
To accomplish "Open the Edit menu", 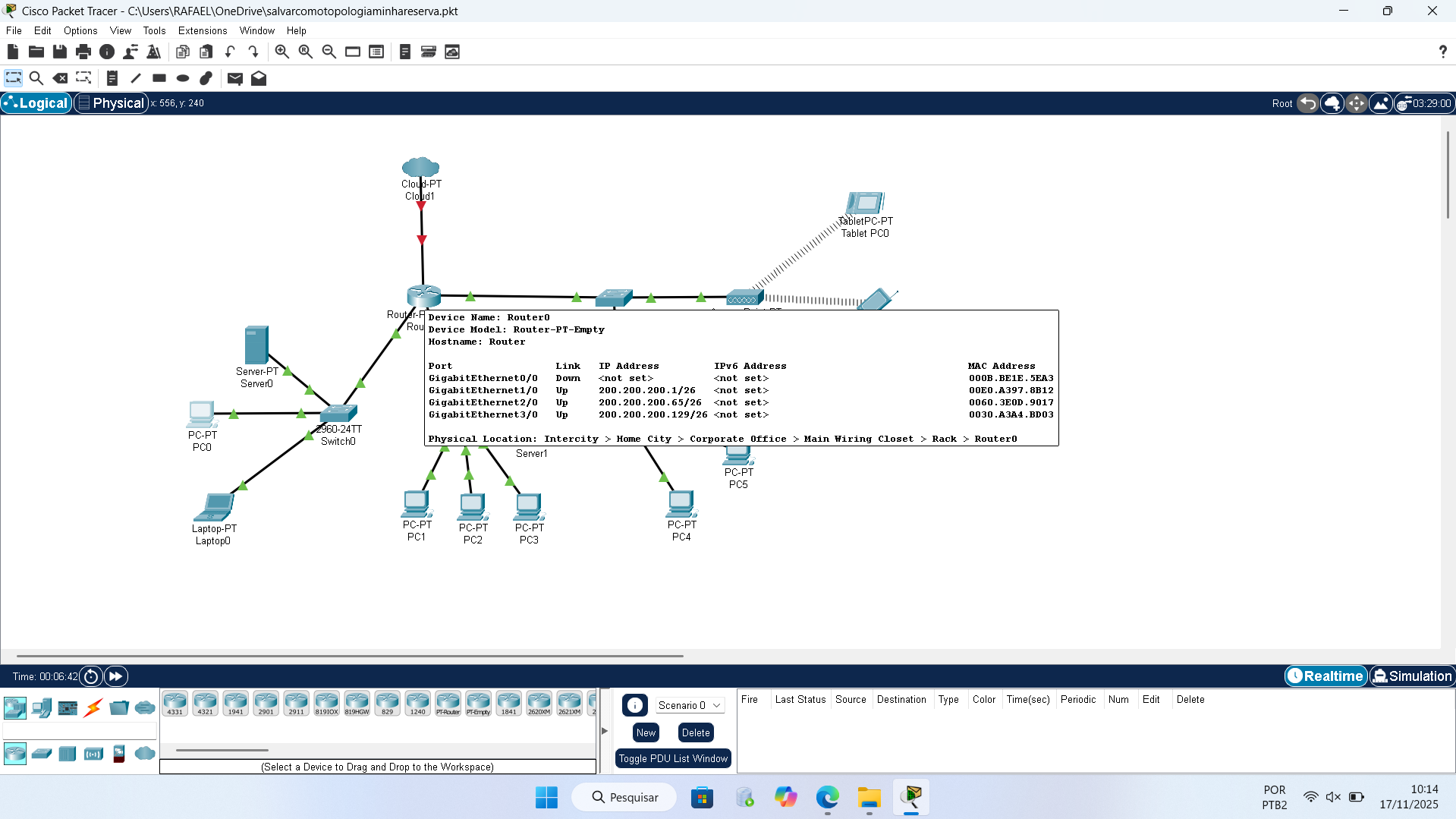I will (42, 30).
